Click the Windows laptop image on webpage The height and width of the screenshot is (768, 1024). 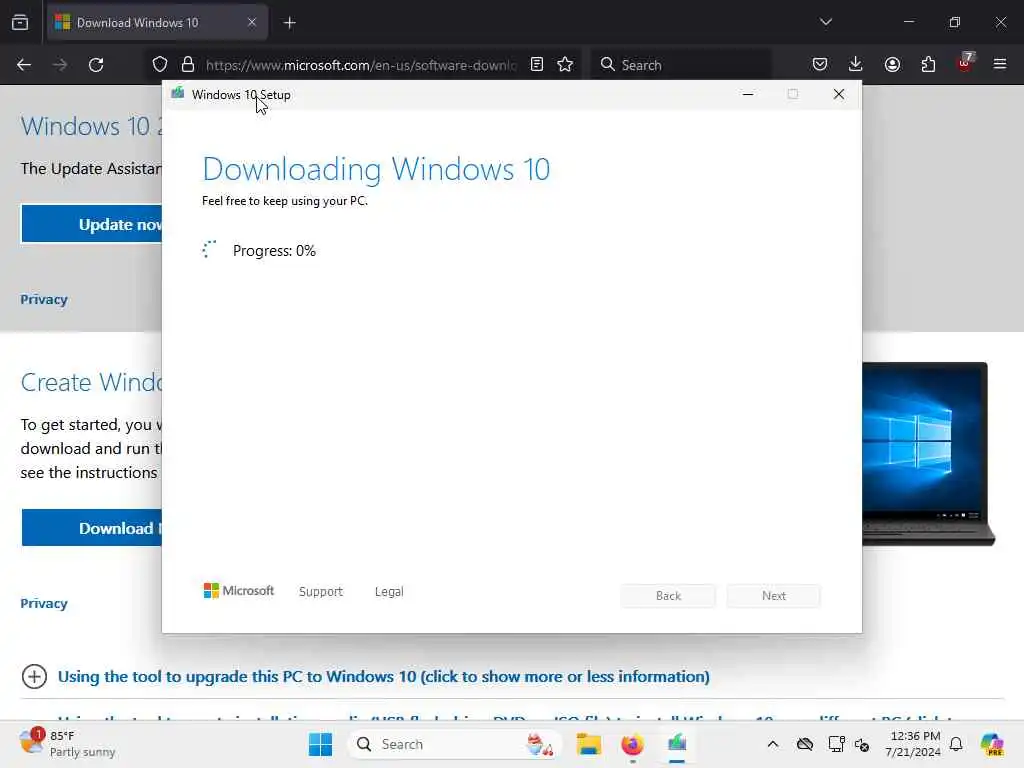(x=928, y=454)
